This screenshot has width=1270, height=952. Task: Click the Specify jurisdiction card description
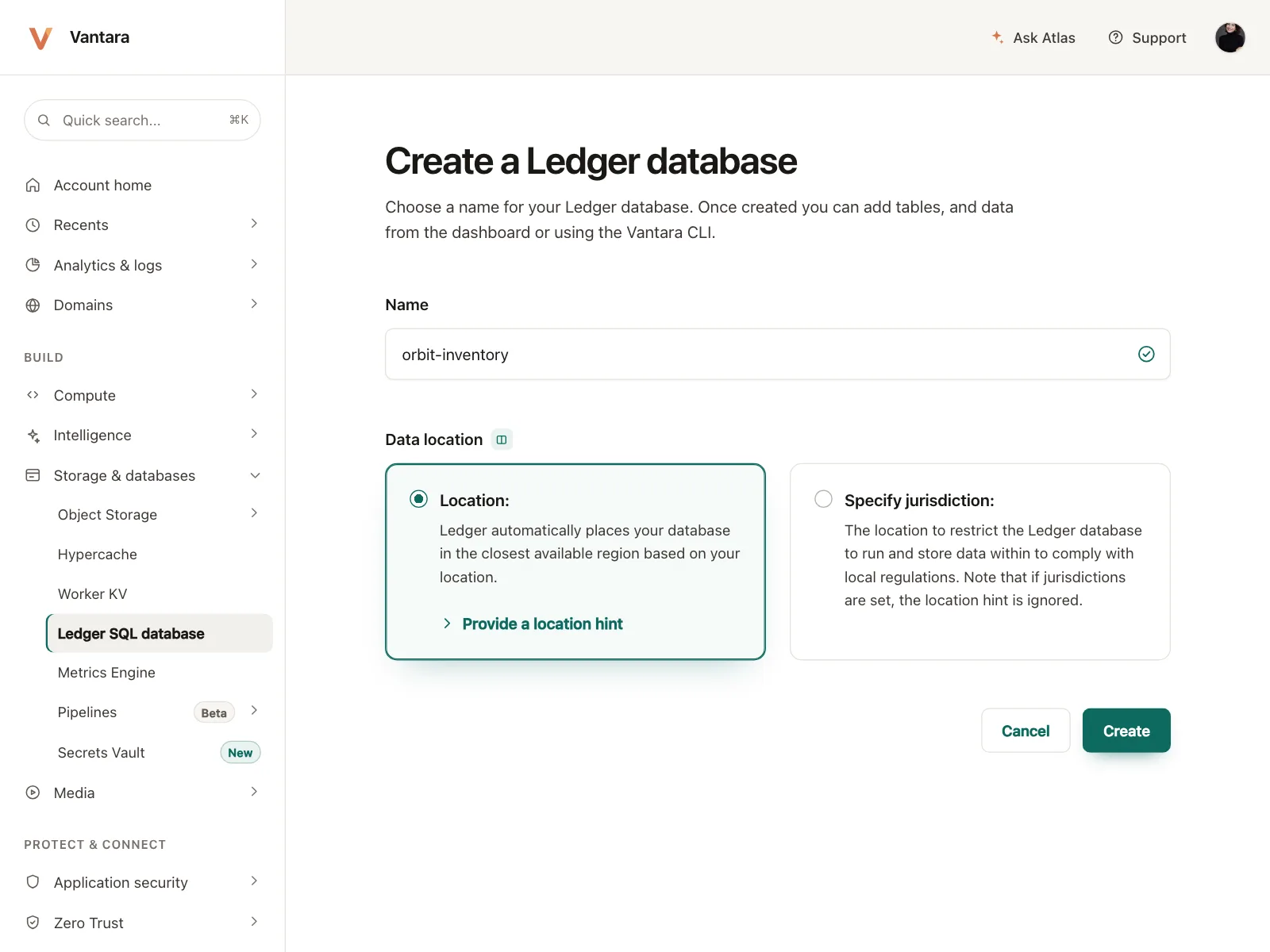[993, 565]
